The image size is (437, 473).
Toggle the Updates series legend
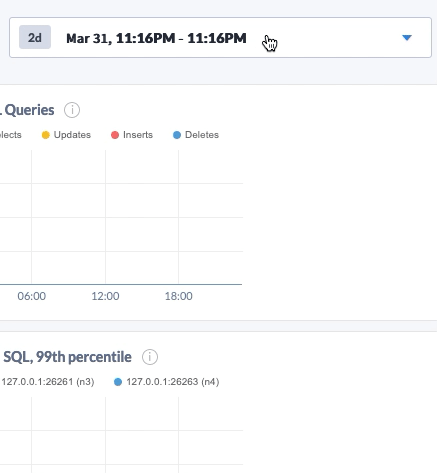click(66, 135)
